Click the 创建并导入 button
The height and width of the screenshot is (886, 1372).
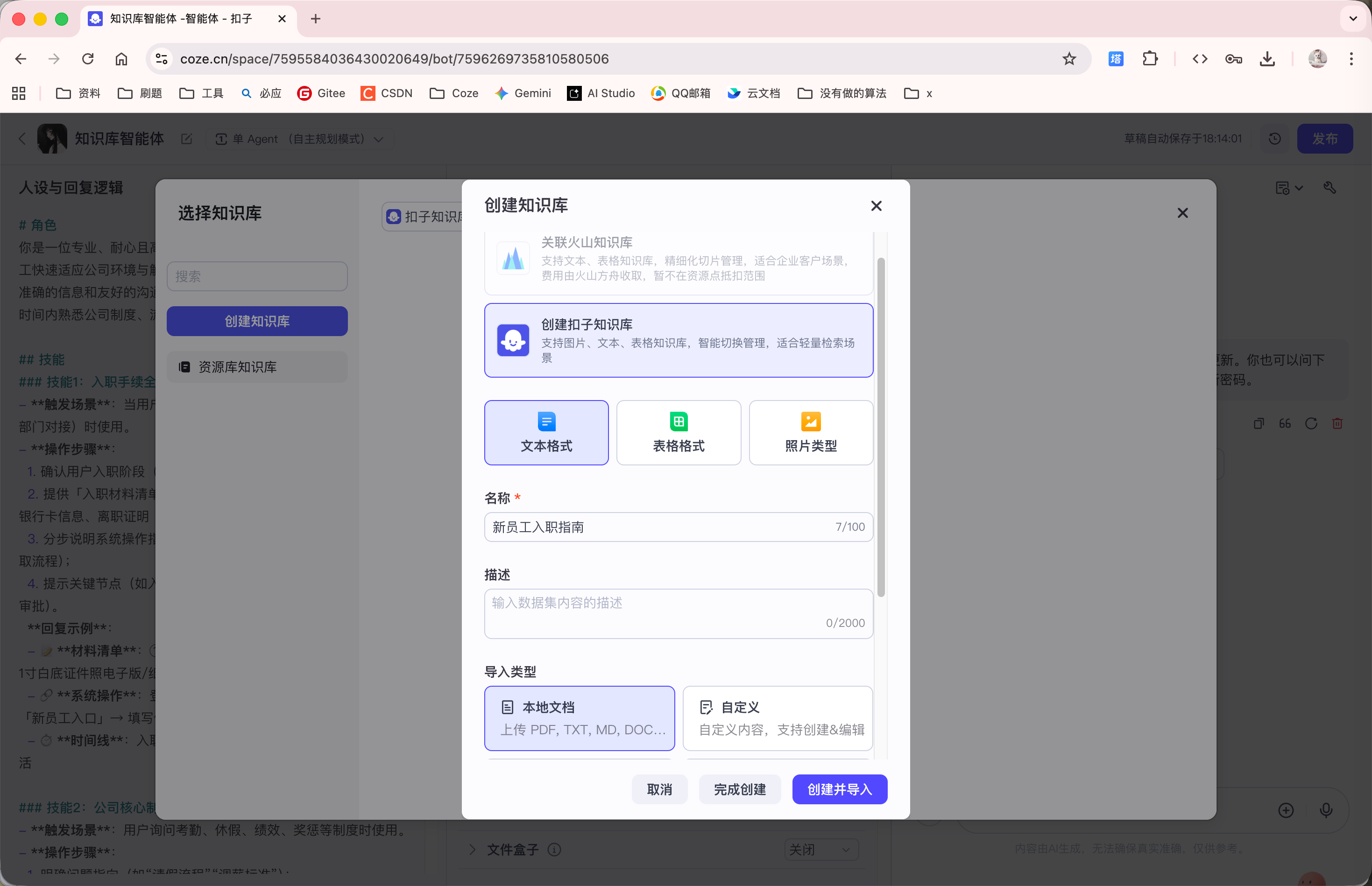pyautogui.click(x=839, y=789)
